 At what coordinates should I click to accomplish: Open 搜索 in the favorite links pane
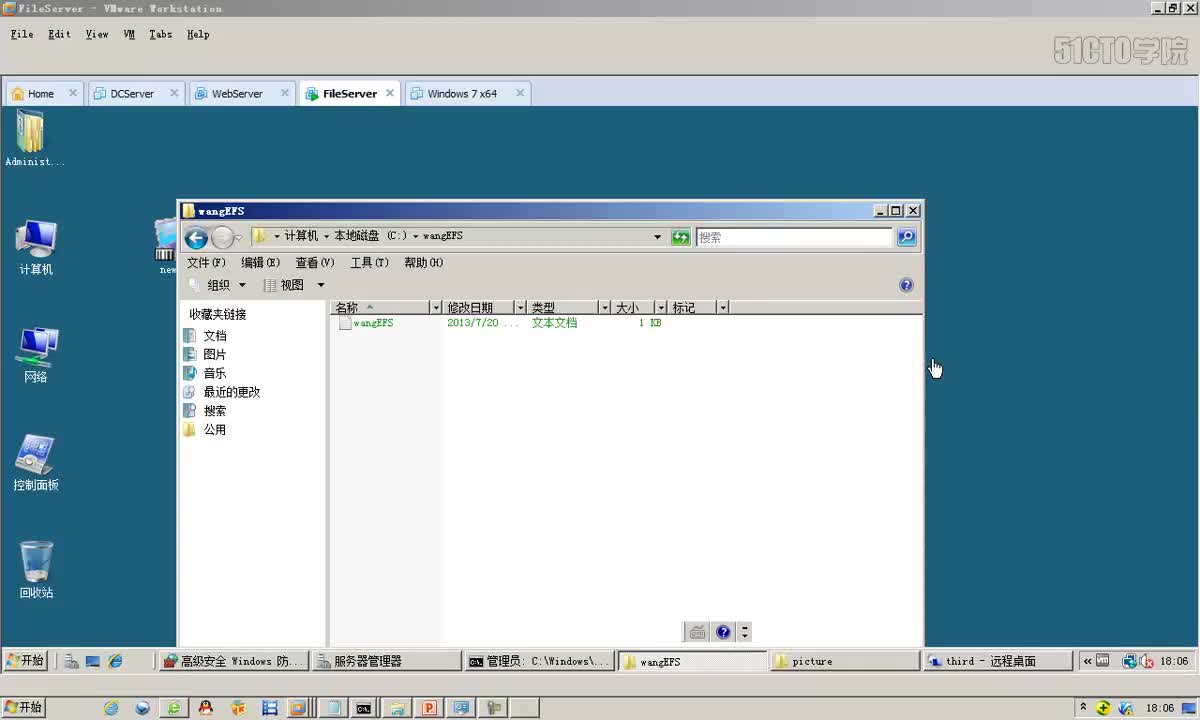[x=205, y=411]
